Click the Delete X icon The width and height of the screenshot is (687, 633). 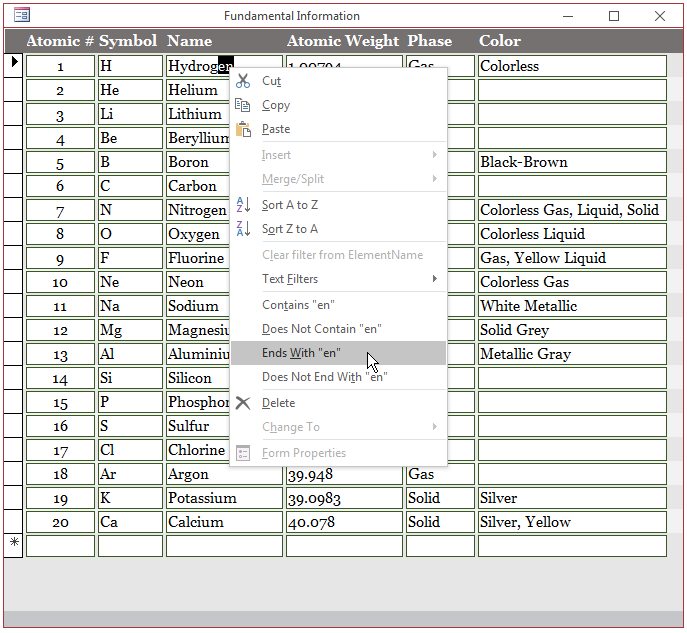click(x=243, y=403)
